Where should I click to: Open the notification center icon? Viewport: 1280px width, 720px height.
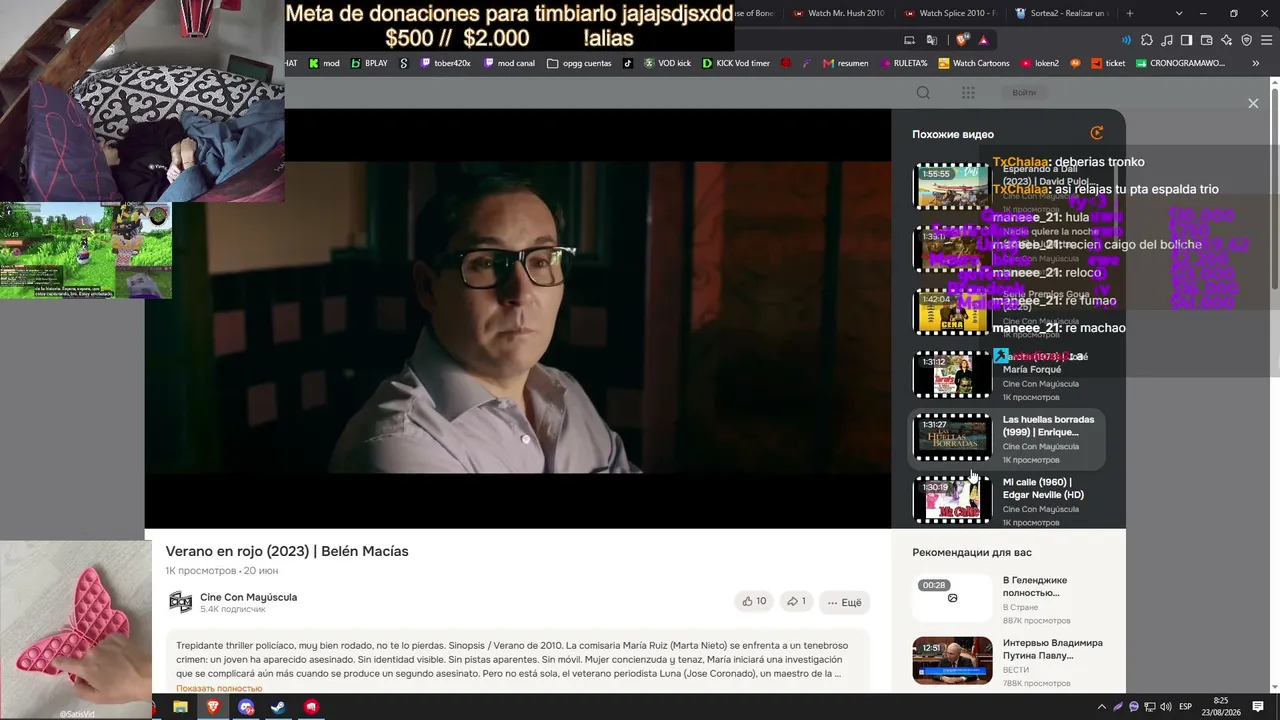(1259, 707)
